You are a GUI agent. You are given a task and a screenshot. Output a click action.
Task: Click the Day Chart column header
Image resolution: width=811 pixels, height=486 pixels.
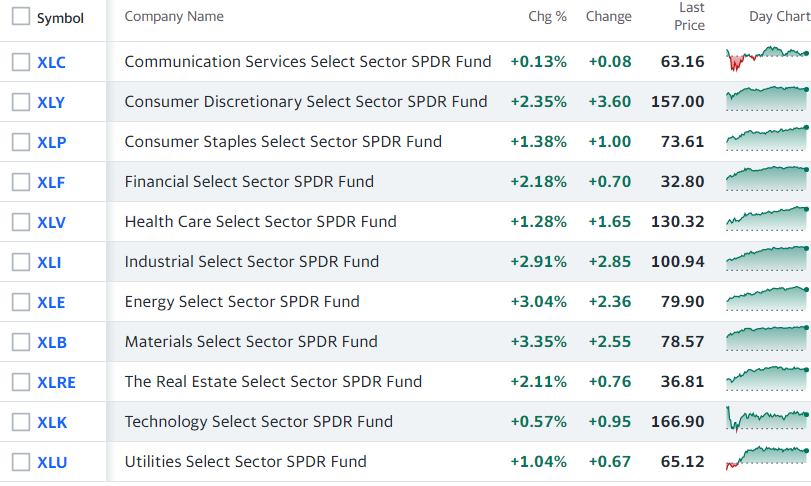coord(779,17)
